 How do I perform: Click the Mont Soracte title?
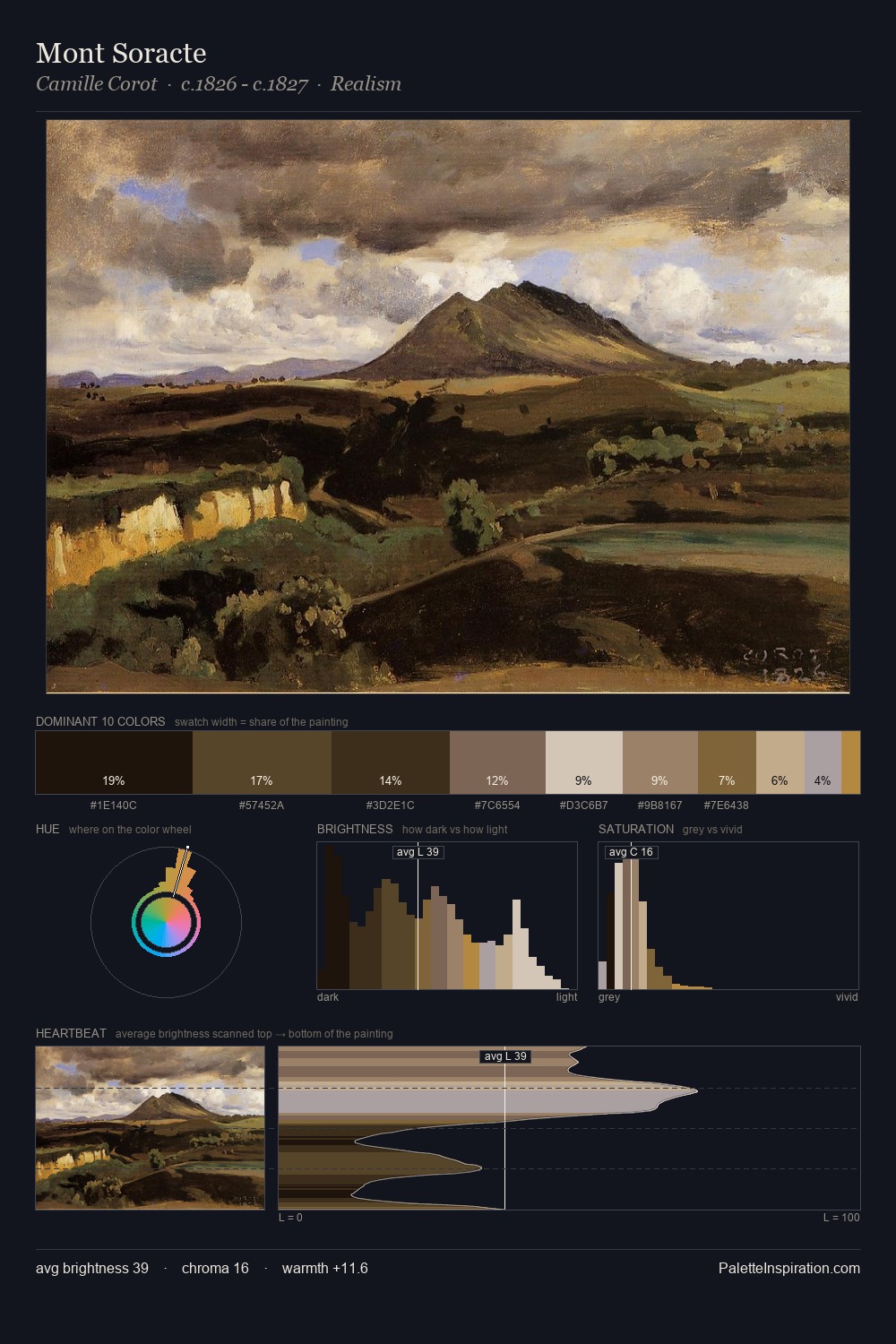tap(121, 53)
